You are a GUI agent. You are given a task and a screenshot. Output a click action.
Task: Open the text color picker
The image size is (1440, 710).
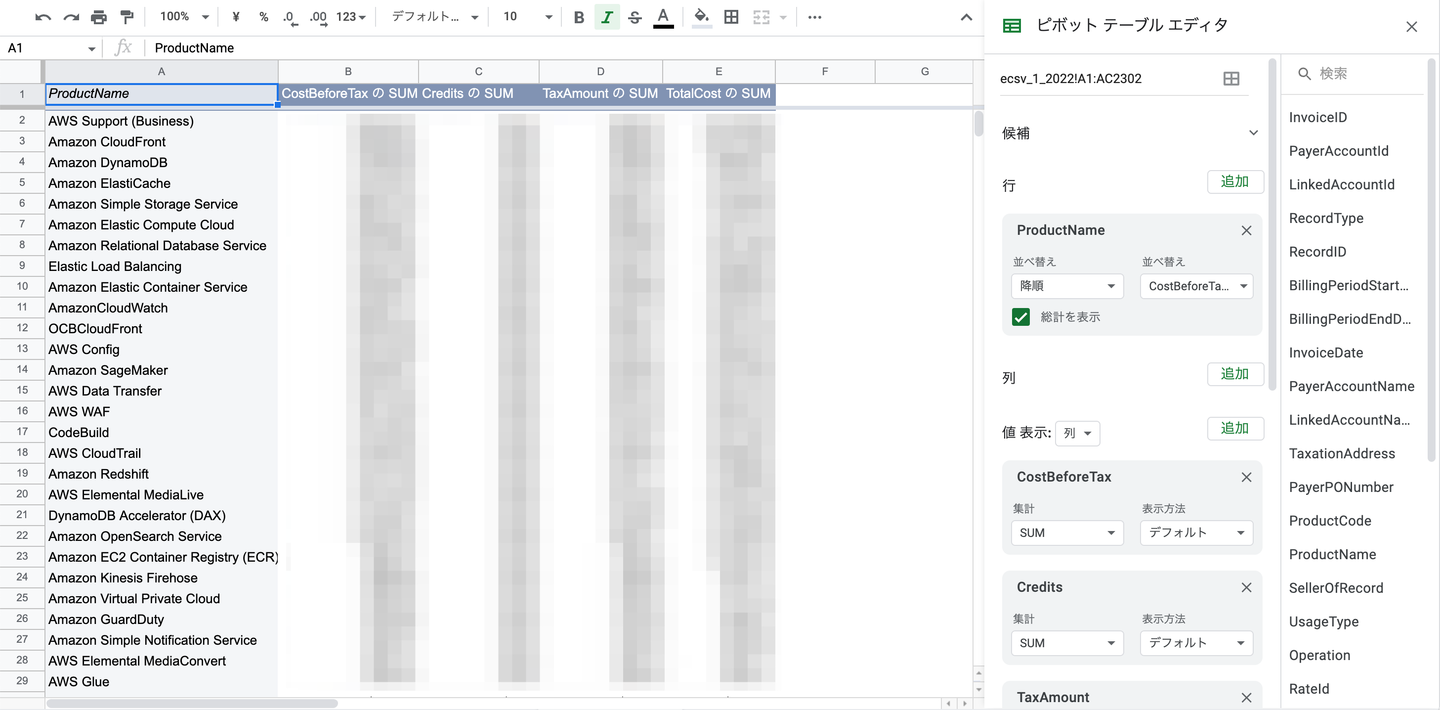[x=664, y=17]
